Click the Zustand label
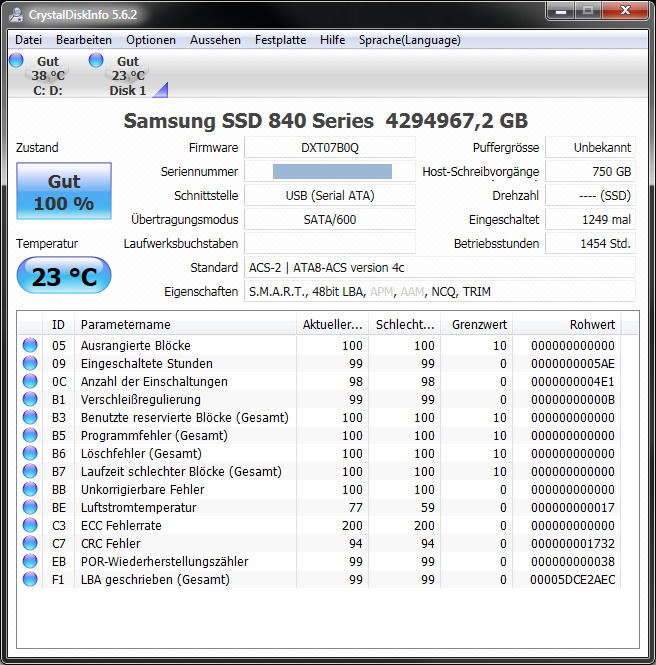The width and height of the screenshot is (656, 665). tap(37, 148)
